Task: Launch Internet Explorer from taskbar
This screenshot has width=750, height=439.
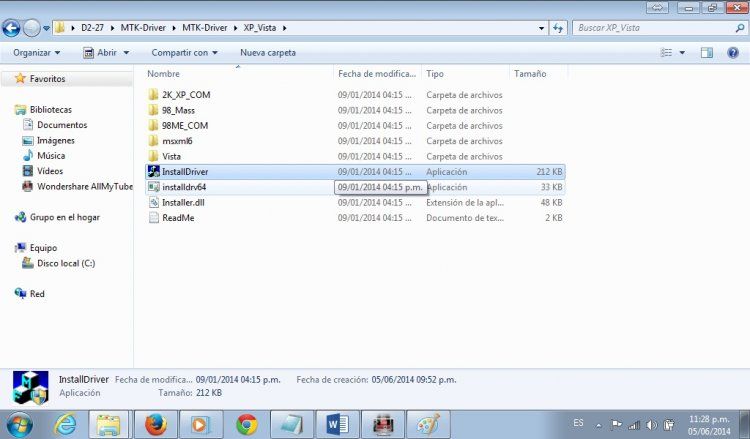Action: click(65, 425)
